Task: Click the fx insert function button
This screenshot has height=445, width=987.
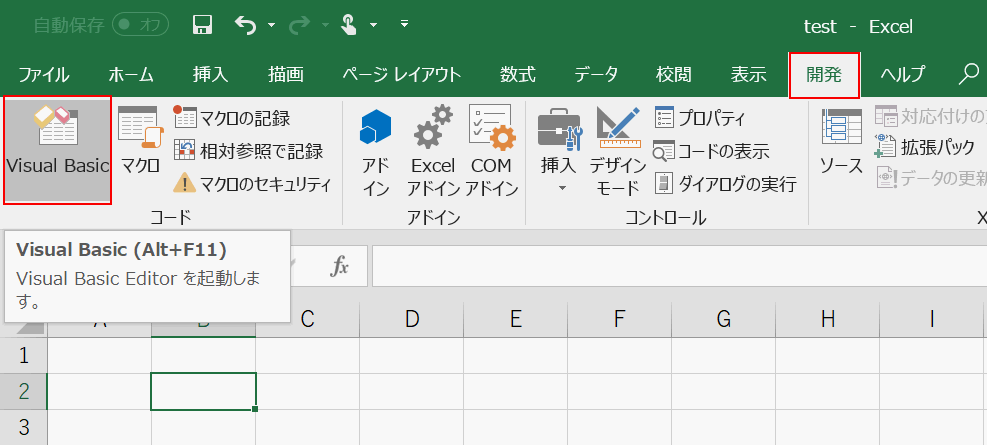Action: click(340, 266)
